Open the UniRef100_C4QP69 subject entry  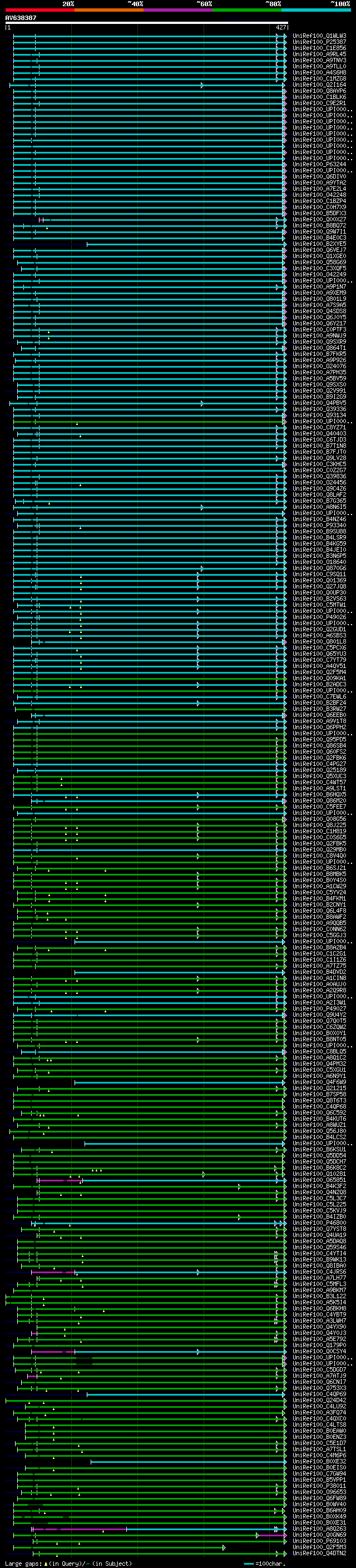(x=319, y=1394)
